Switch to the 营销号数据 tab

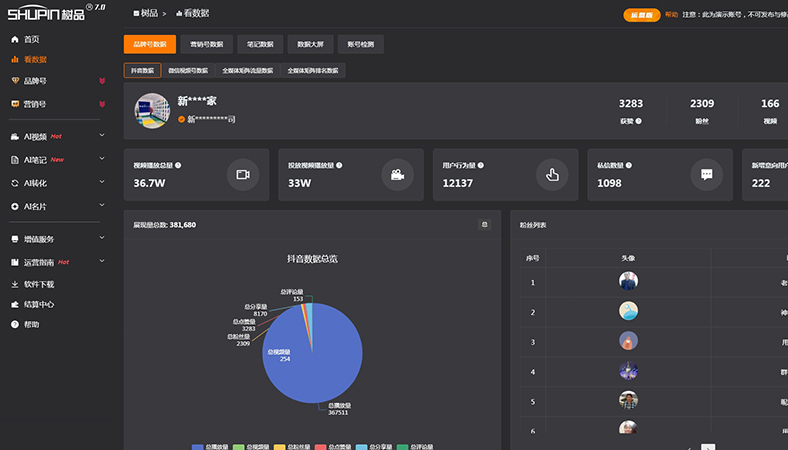coord(207,45)
